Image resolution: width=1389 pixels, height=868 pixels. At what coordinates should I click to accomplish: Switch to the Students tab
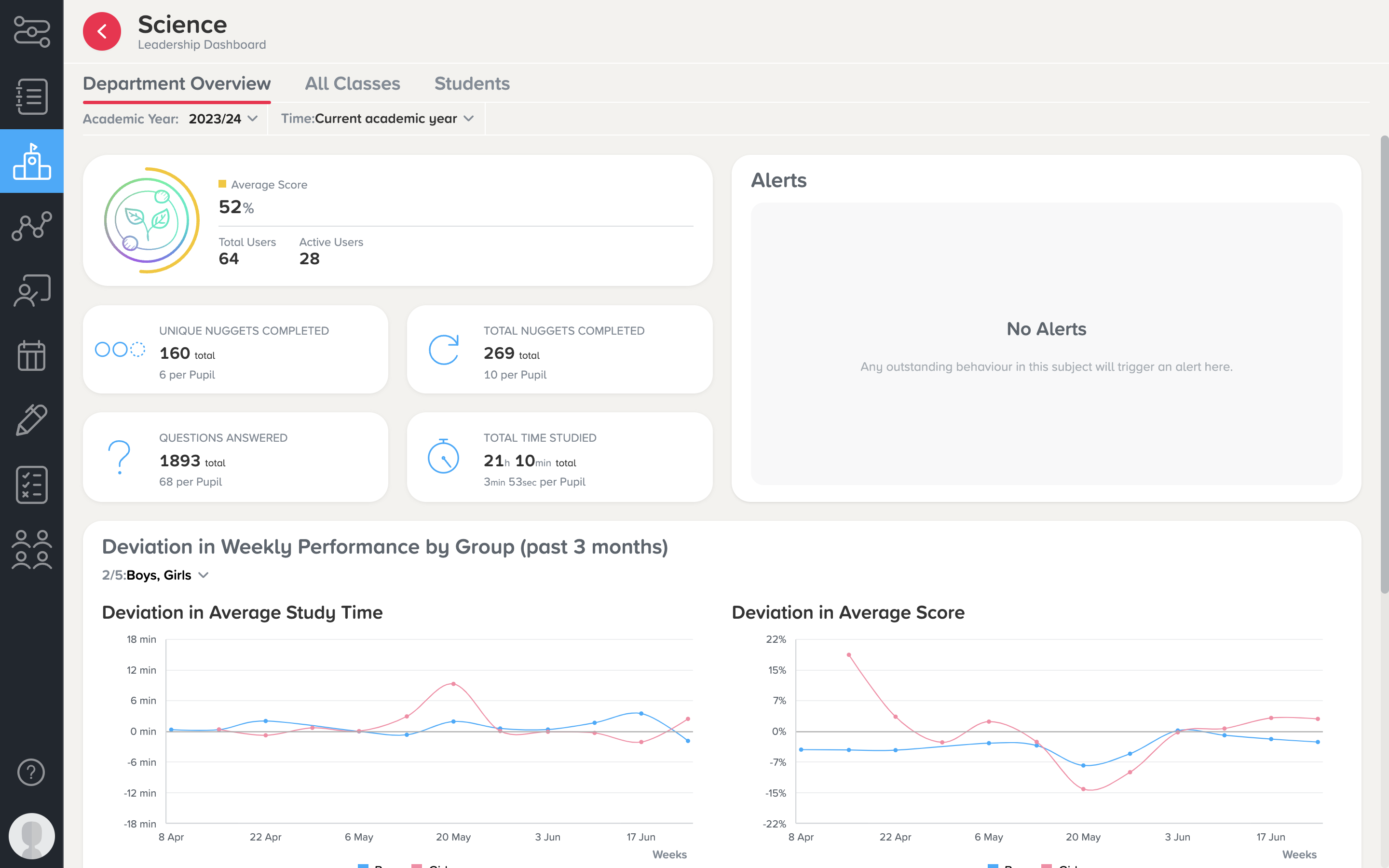tap(472, 84)
